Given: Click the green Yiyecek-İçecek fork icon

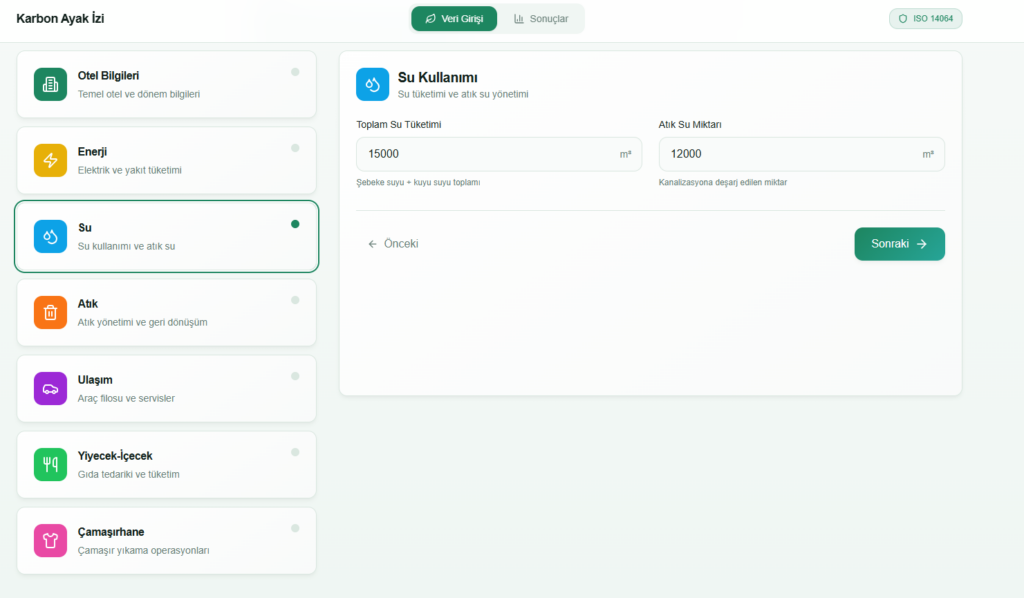Looking at the screenshot, I should [x=50, y=464].
